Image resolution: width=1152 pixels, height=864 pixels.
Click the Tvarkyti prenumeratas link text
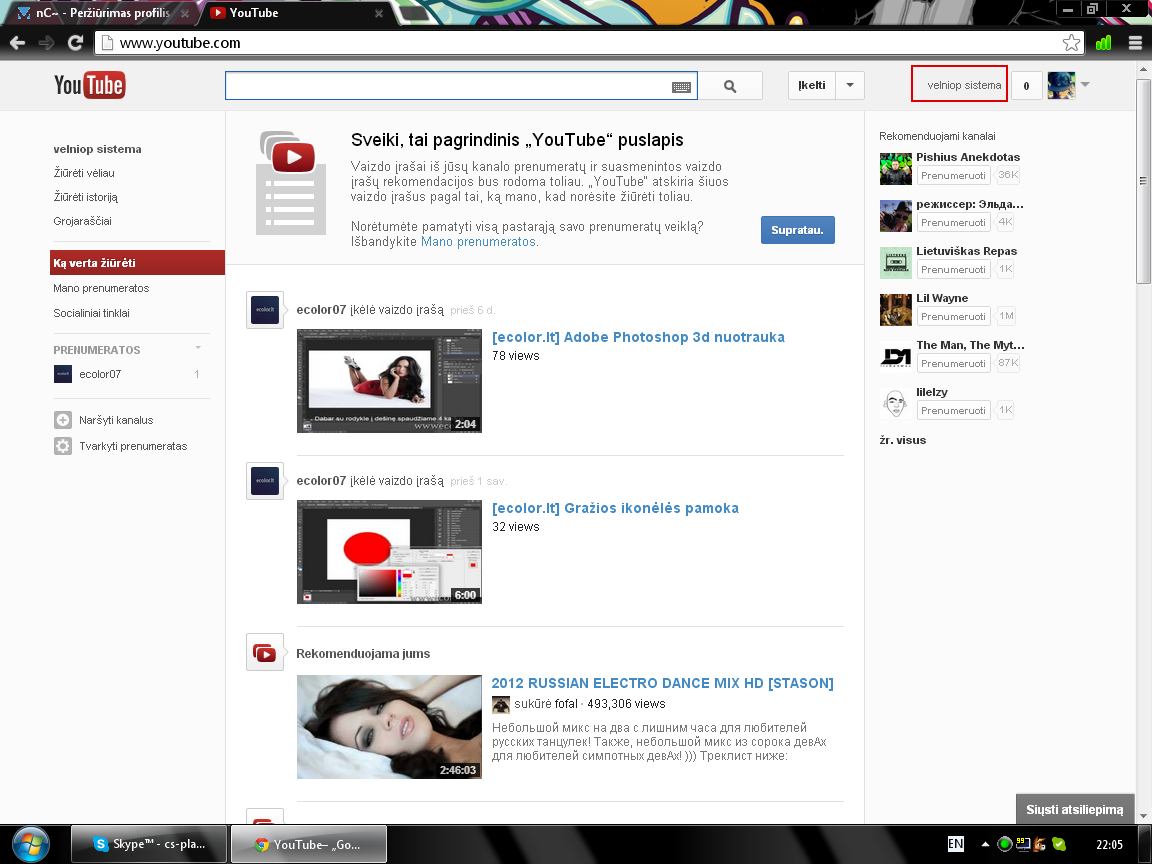point(133,446)
